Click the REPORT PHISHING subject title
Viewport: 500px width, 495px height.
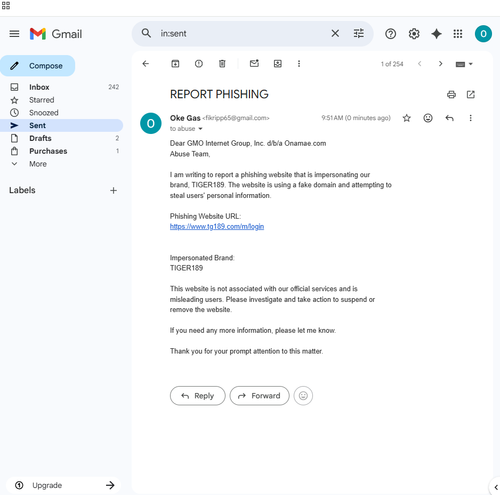point(219,94)
